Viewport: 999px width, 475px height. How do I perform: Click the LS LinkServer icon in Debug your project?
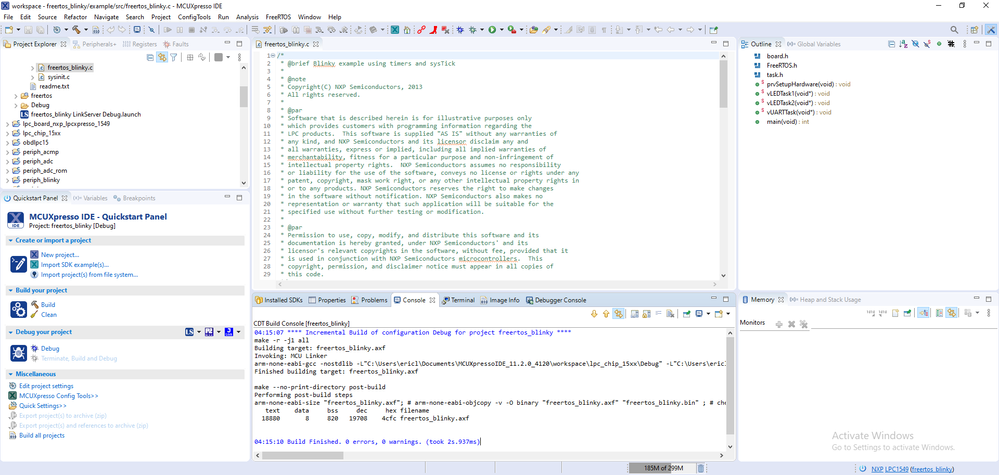click(x=189, y=332)
